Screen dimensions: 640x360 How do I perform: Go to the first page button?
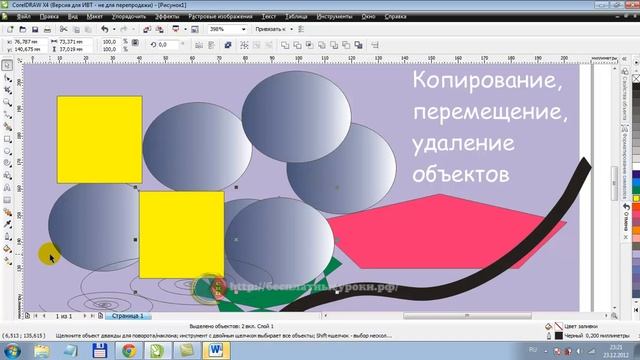(36, 316)
